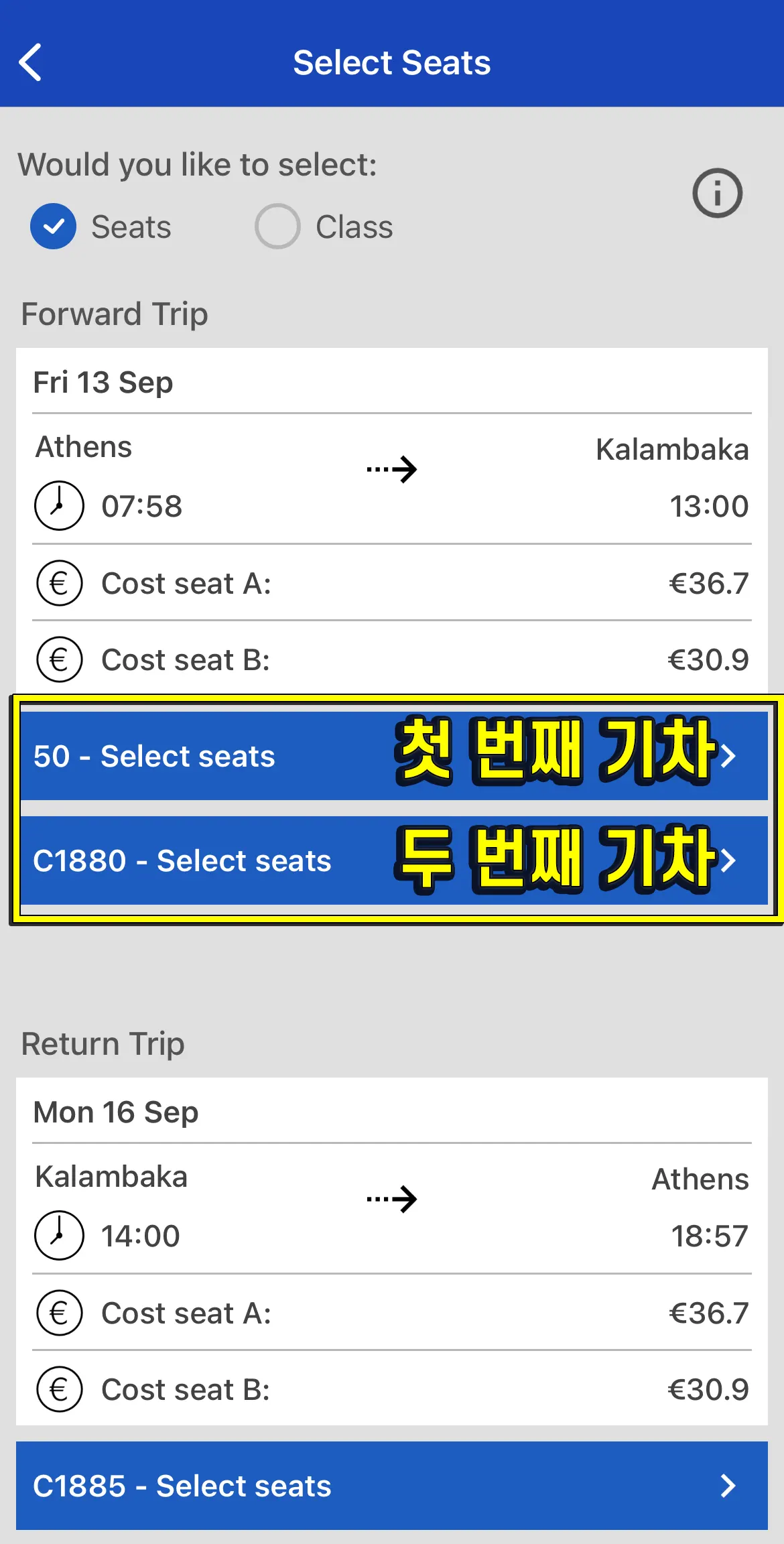This screenshot has height=1544, width=784.
Task: Open chevron on train C1880 row
Action: (x=728, y=860)
